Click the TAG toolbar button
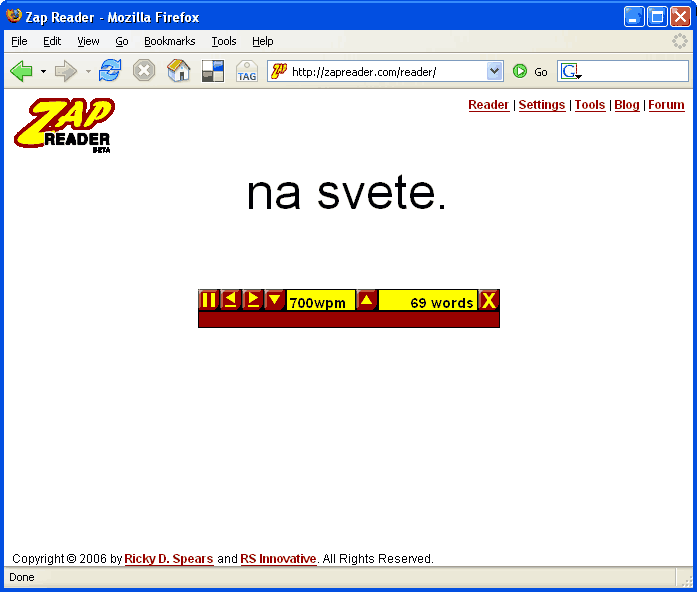Image resolution: width=697 pixels, height=592 pixels. (x=247, y=71)
